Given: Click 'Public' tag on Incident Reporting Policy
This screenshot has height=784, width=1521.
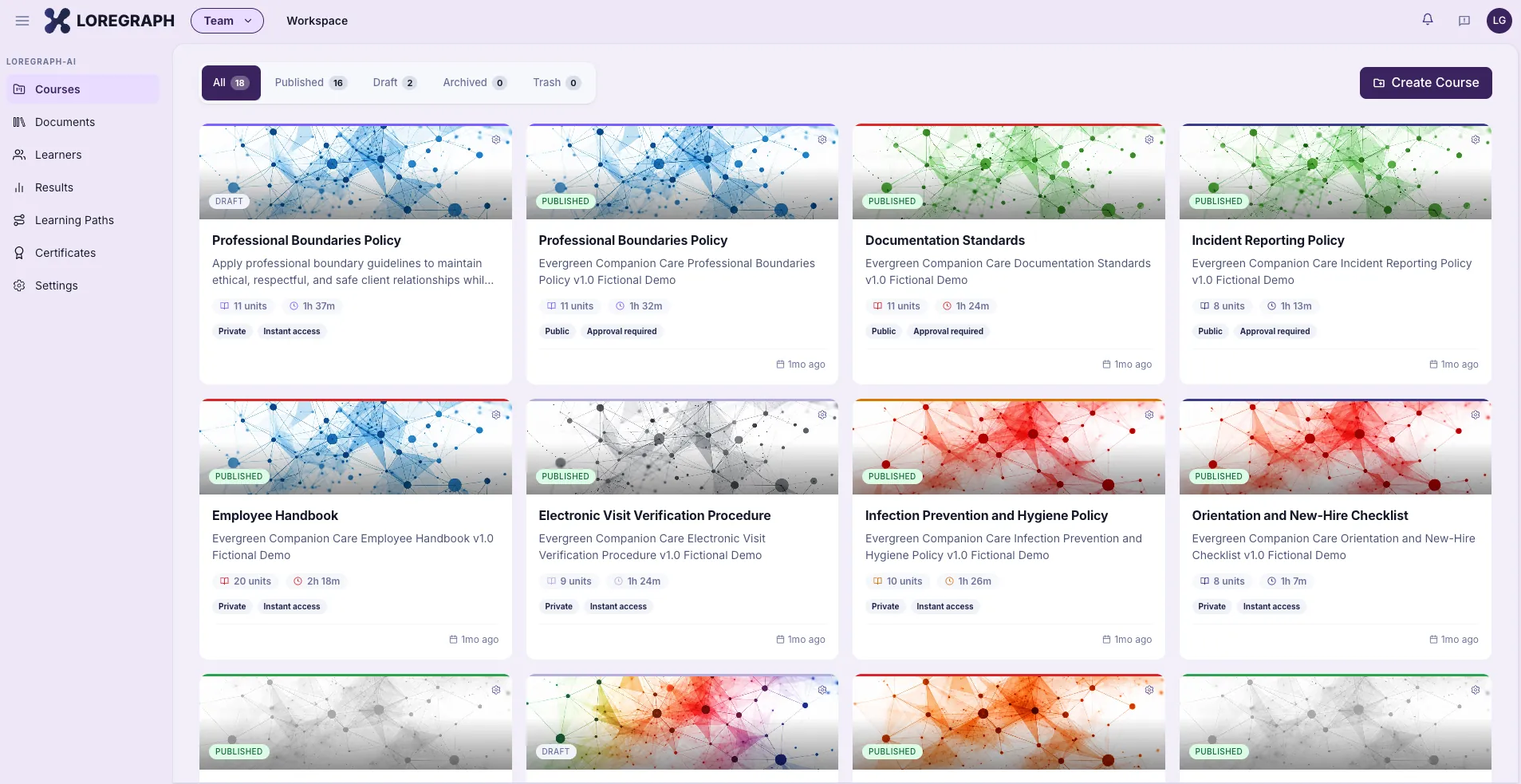Looking at the screenshot, I should coord(1210,332).
